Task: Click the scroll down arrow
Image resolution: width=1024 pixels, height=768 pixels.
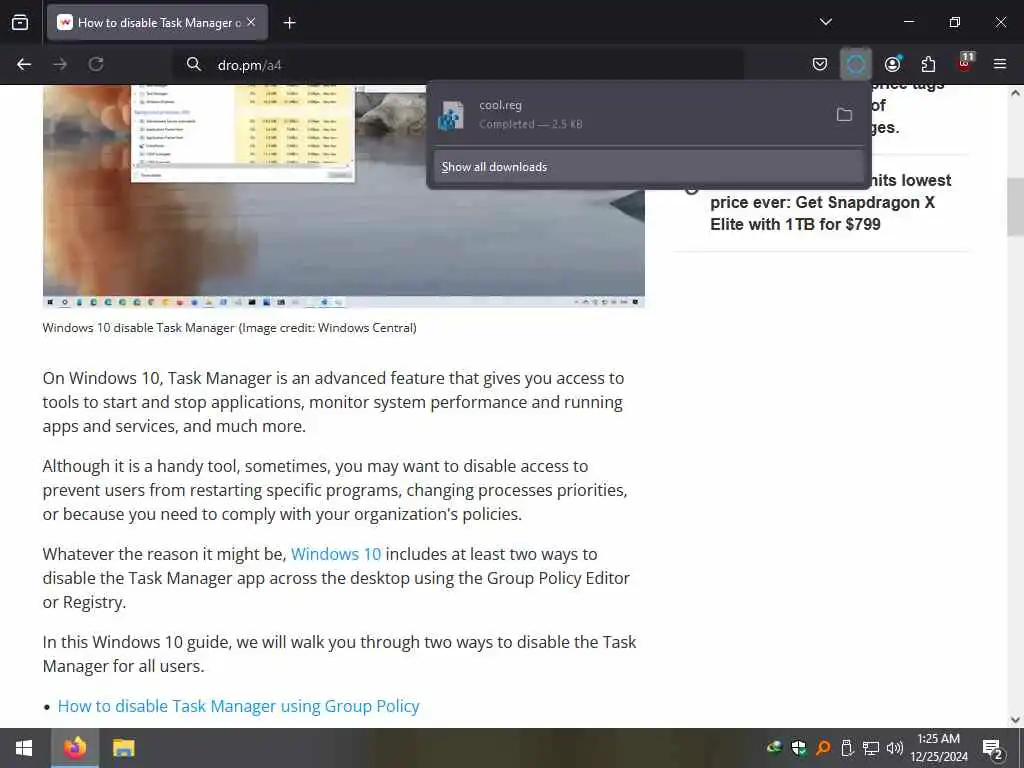Action: [x=1015, y=720]
